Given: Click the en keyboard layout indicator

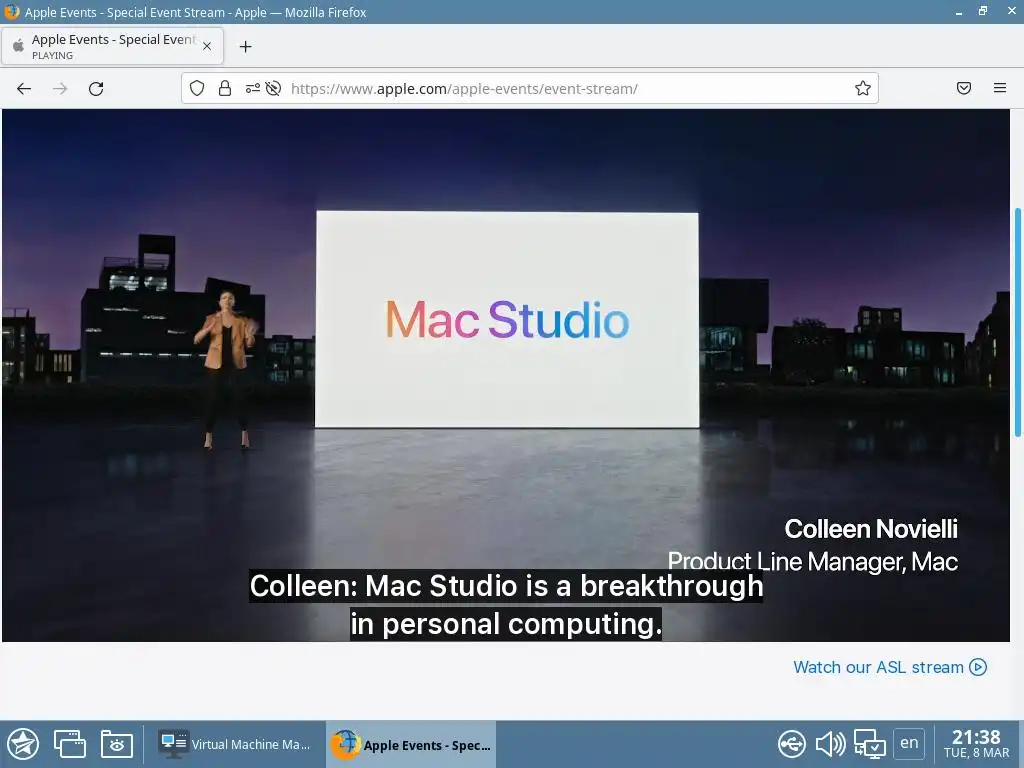Looking at the screenshot, I should [909, 743].
